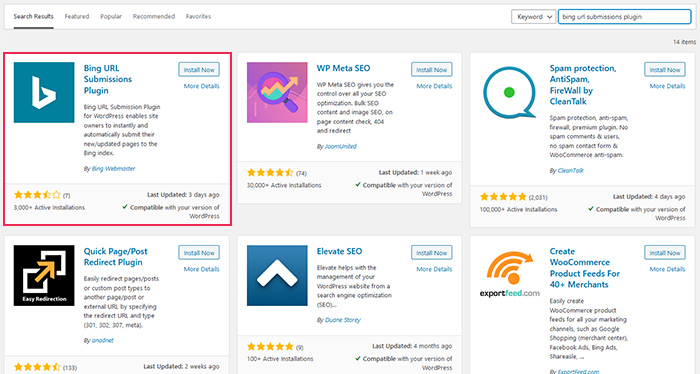Install Now the WP Meta SEO plugin
The image size is (700, 374).
(x=432, y=70)
